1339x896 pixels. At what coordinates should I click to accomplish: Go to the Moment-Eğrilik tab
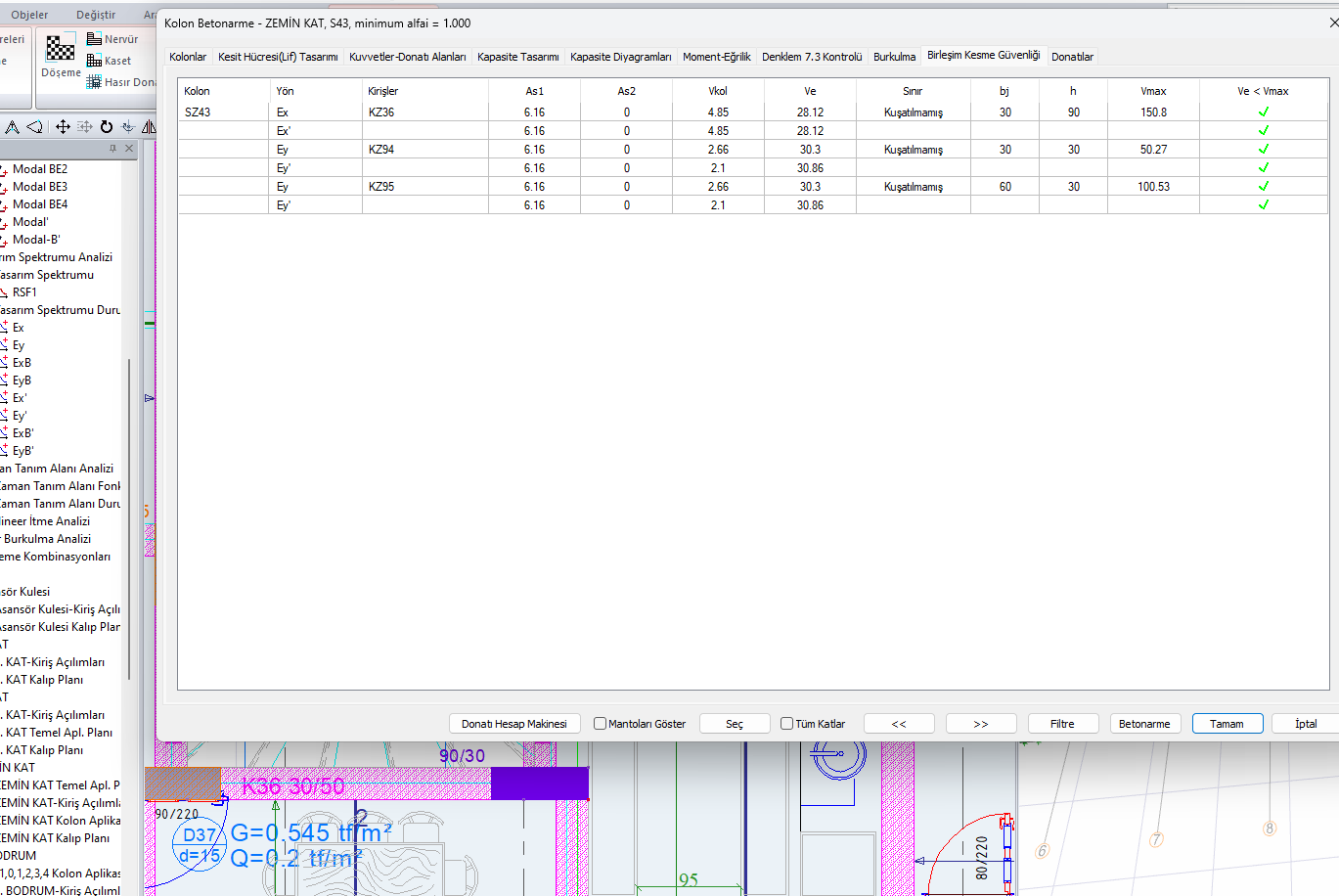[x=717, y=57]
